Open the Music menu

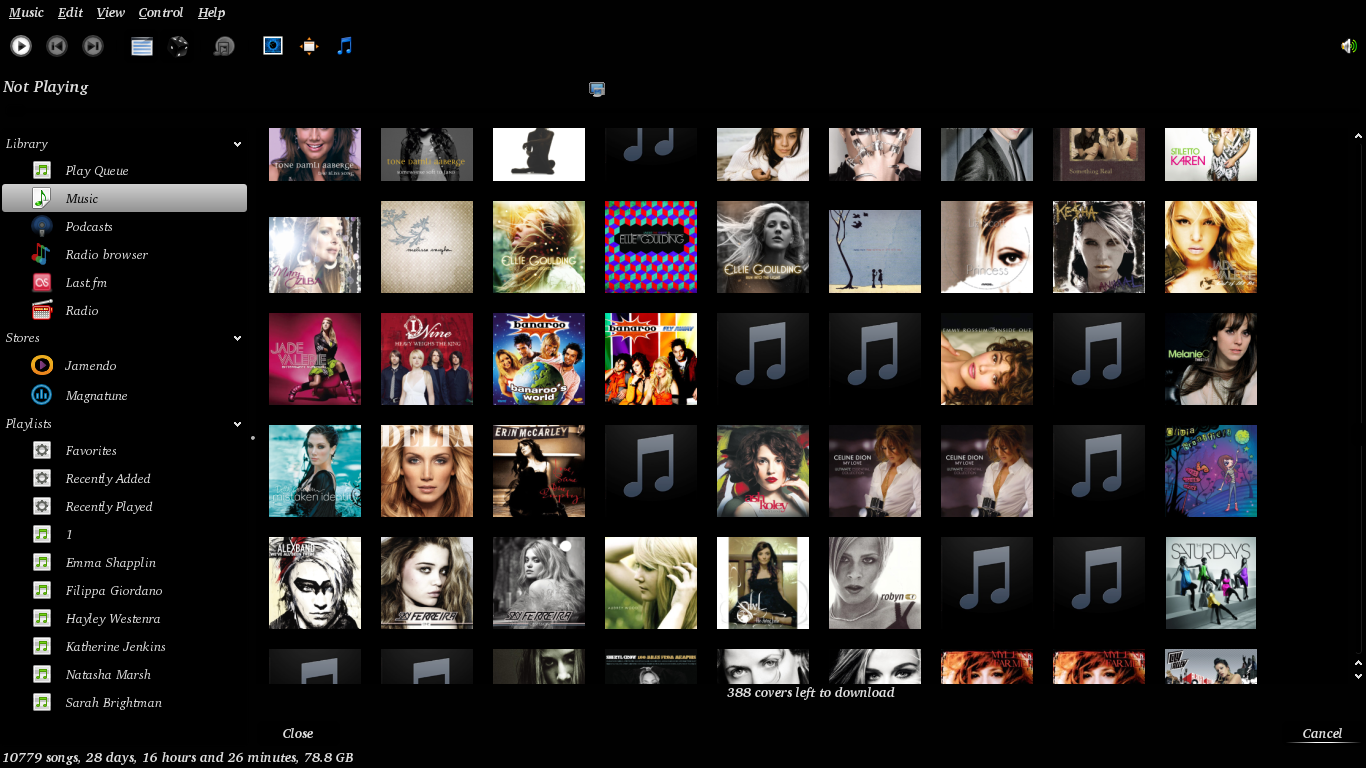tap(26, 13)
